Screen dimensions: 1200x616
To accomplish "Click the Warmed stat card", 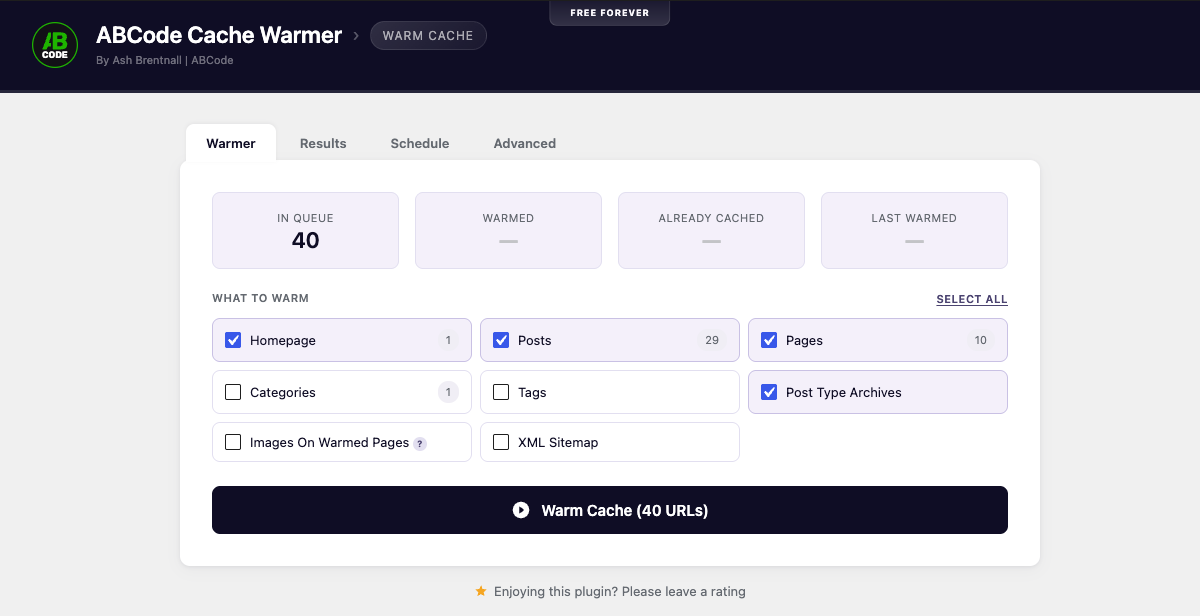I will coord(508,231).
